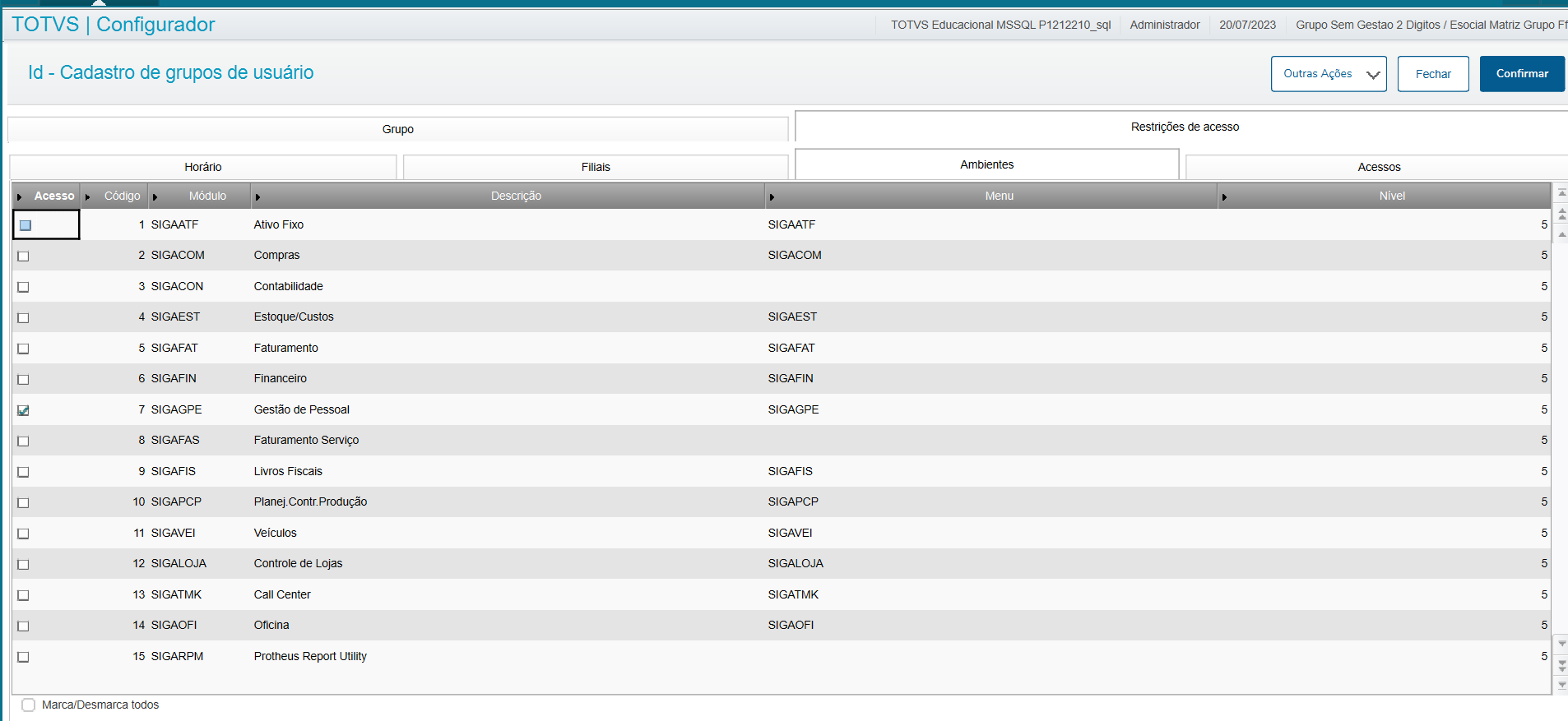This screenshot has width=1568, height=721.
Task: Go to the Filiais tab
Action: point(596,167)
